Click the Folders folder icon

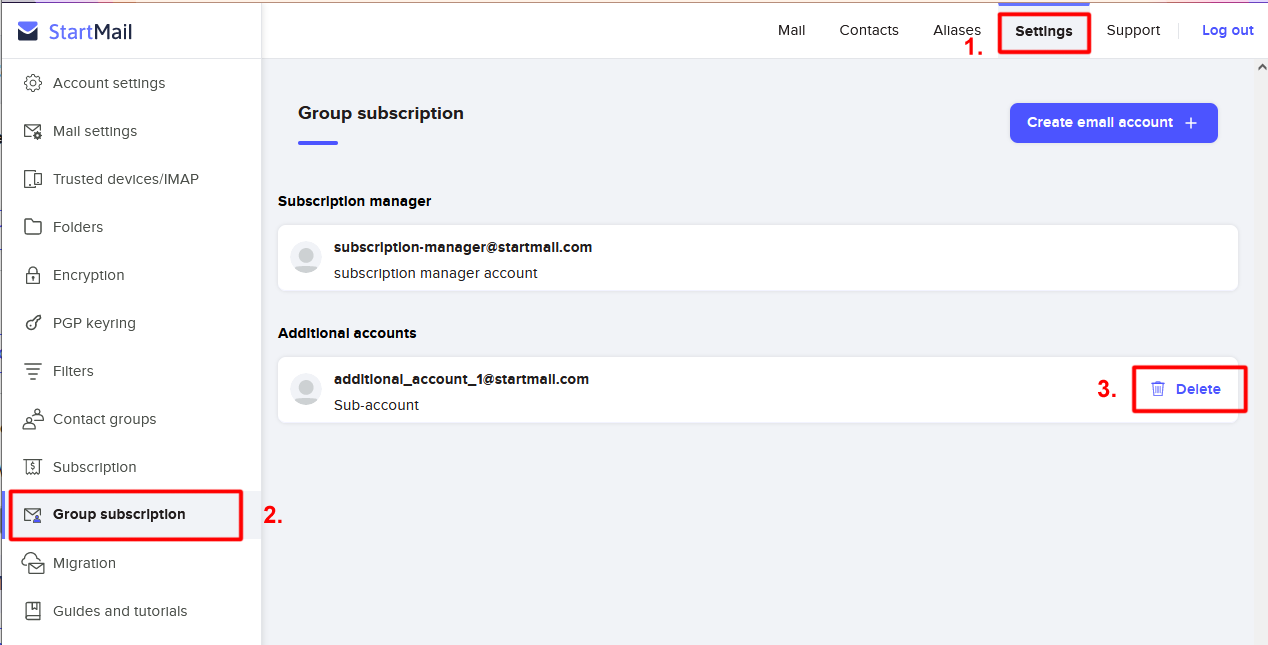coord(33,227)
